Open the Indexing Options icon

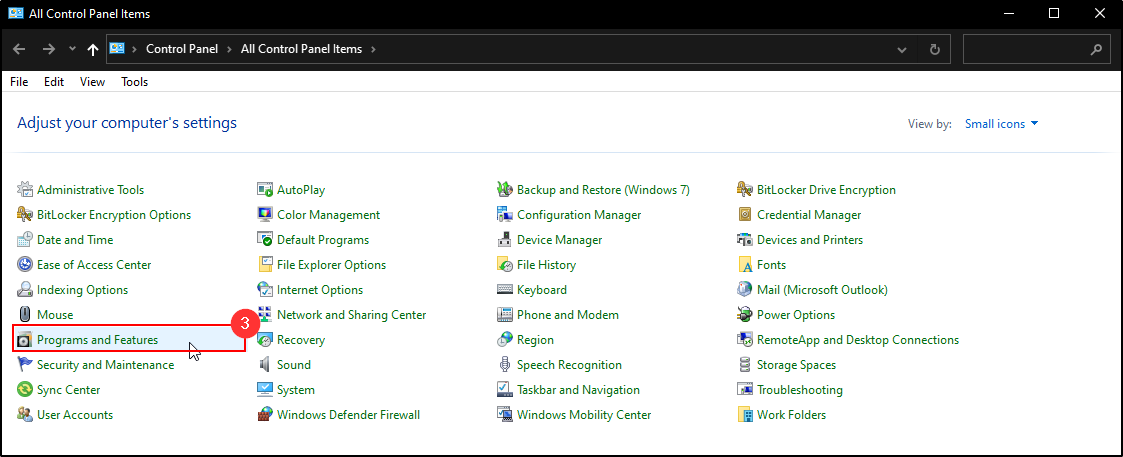[25, 290]
